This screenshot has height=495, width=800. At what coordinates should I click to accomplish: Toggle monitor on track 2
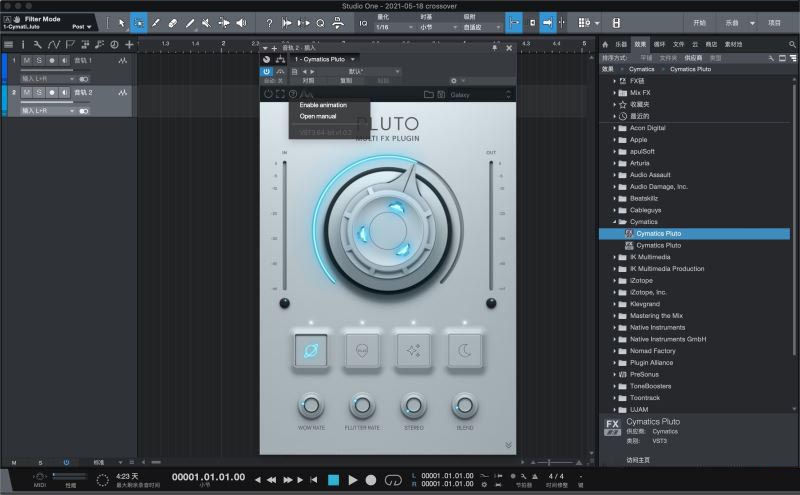coord(64,92)
